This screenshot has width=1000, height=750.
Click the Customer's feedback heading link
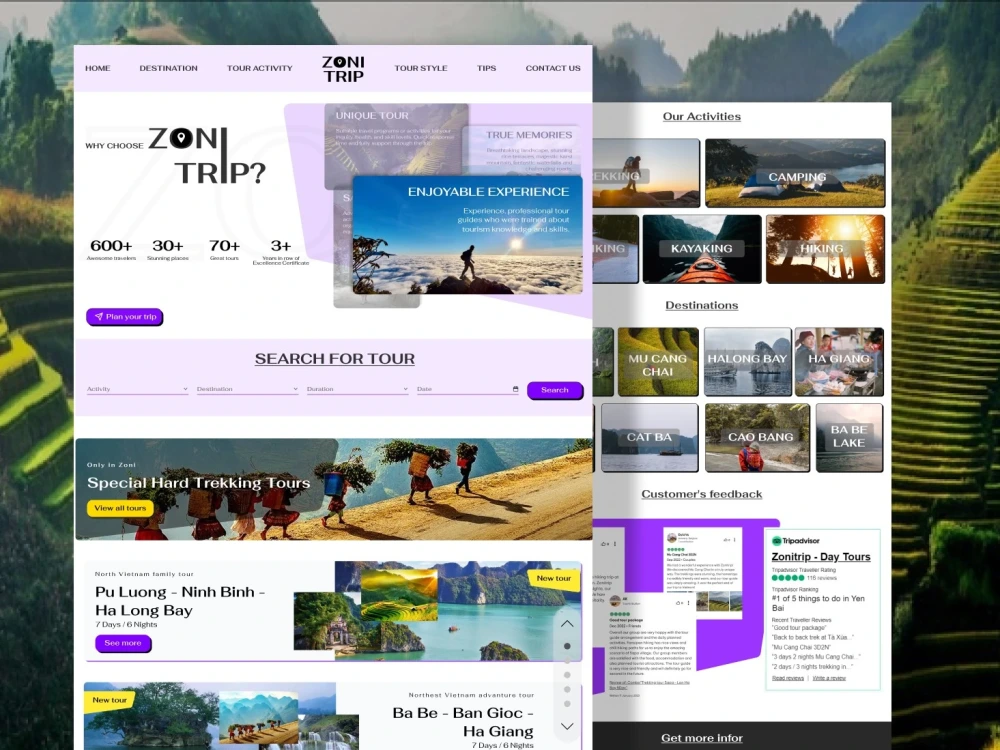[x=702, y=494]
